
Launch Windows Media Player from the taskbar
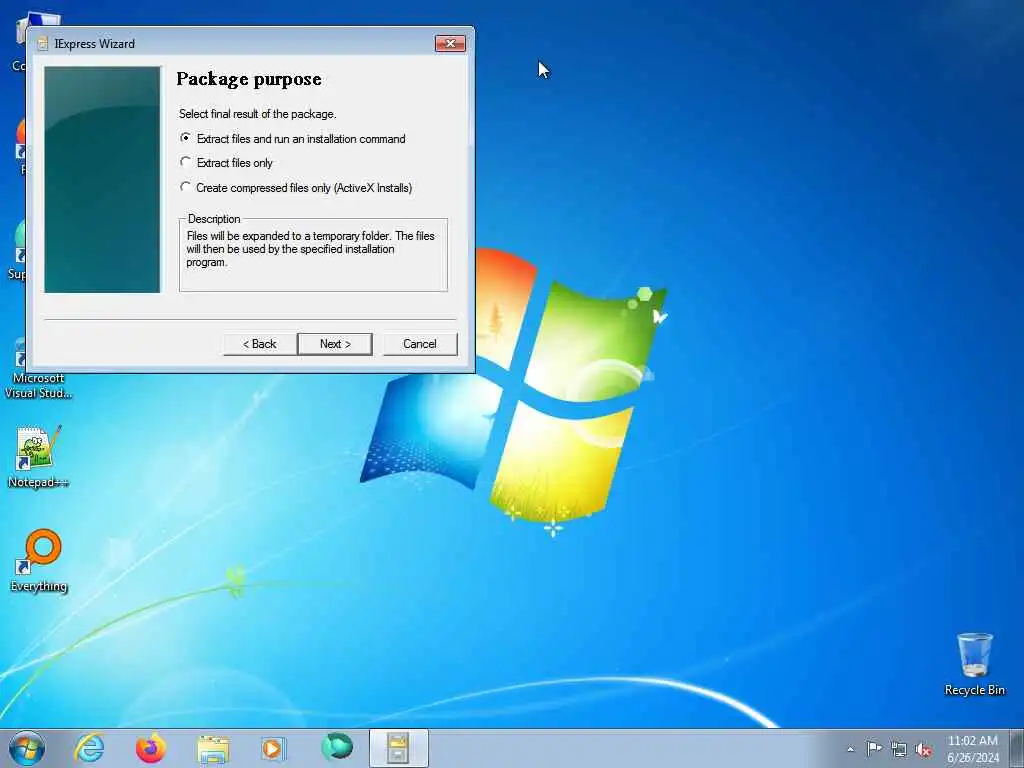point(273,748)
